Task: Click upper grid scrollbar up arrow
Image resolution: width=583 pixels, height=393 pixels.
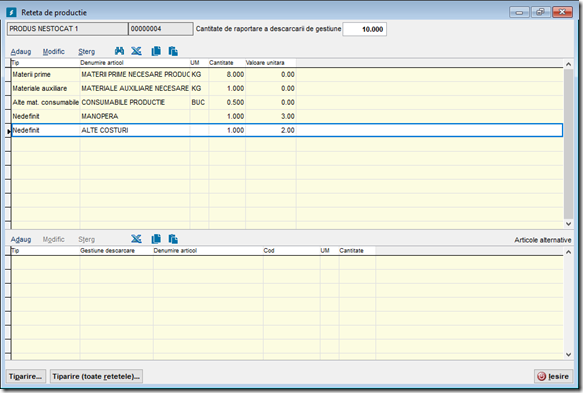Action: tap(568, 64)
